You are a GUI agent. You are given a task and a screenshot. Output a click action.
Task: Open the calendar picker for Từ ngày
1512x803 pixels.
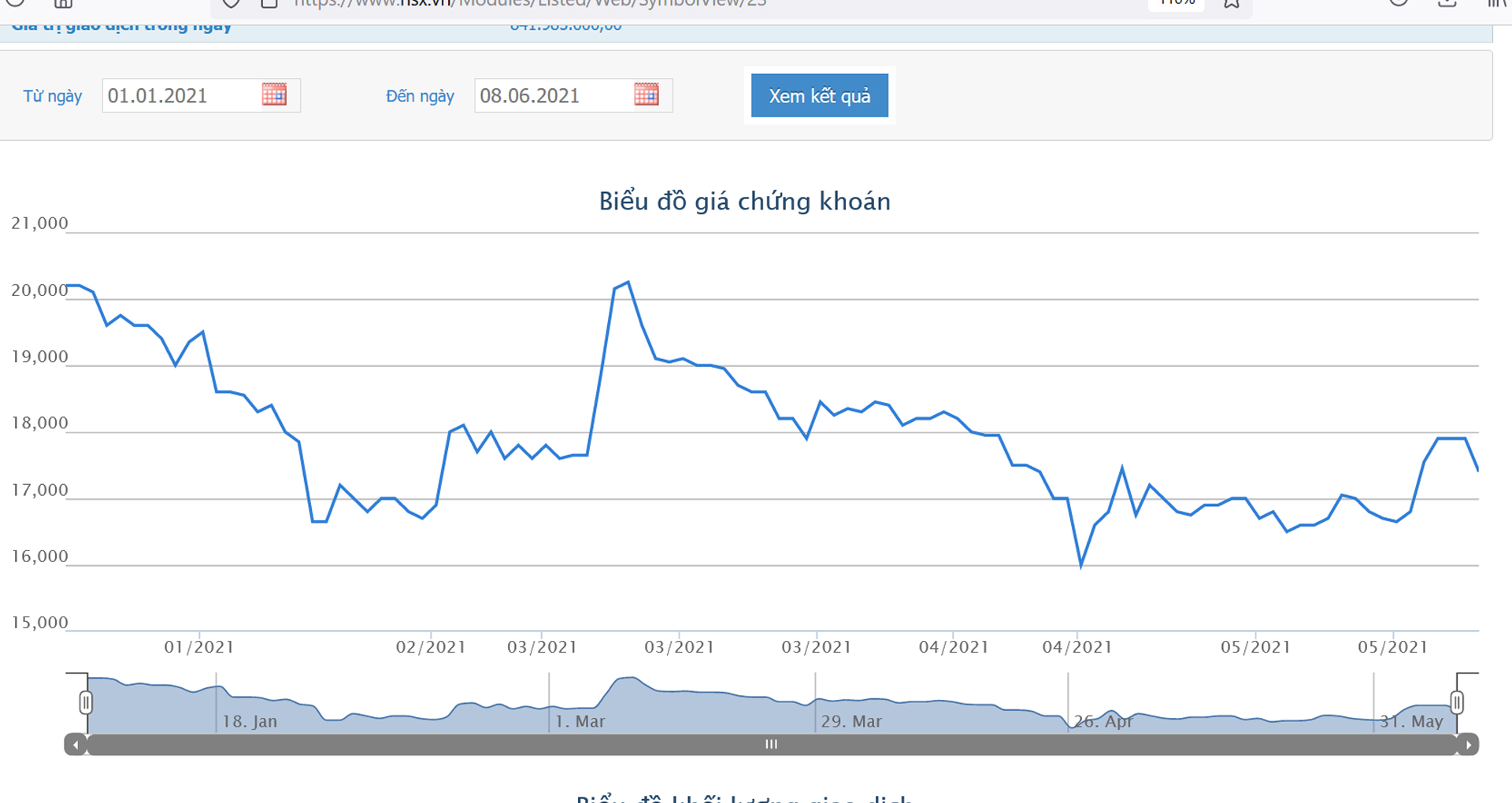click(274, 95)
